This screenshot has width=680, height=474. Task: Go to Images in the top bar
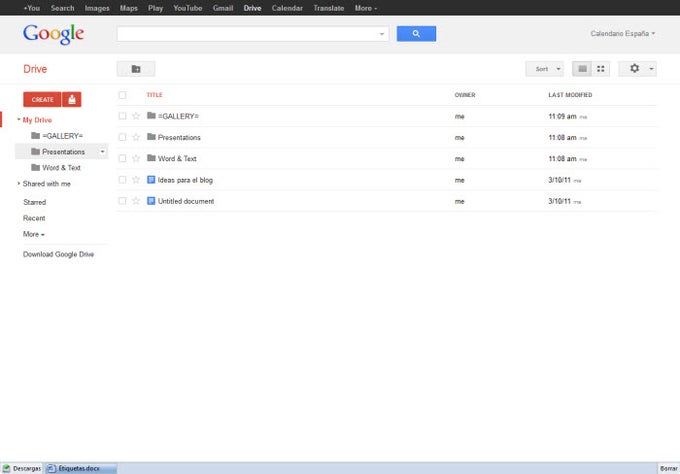point(97,8)
